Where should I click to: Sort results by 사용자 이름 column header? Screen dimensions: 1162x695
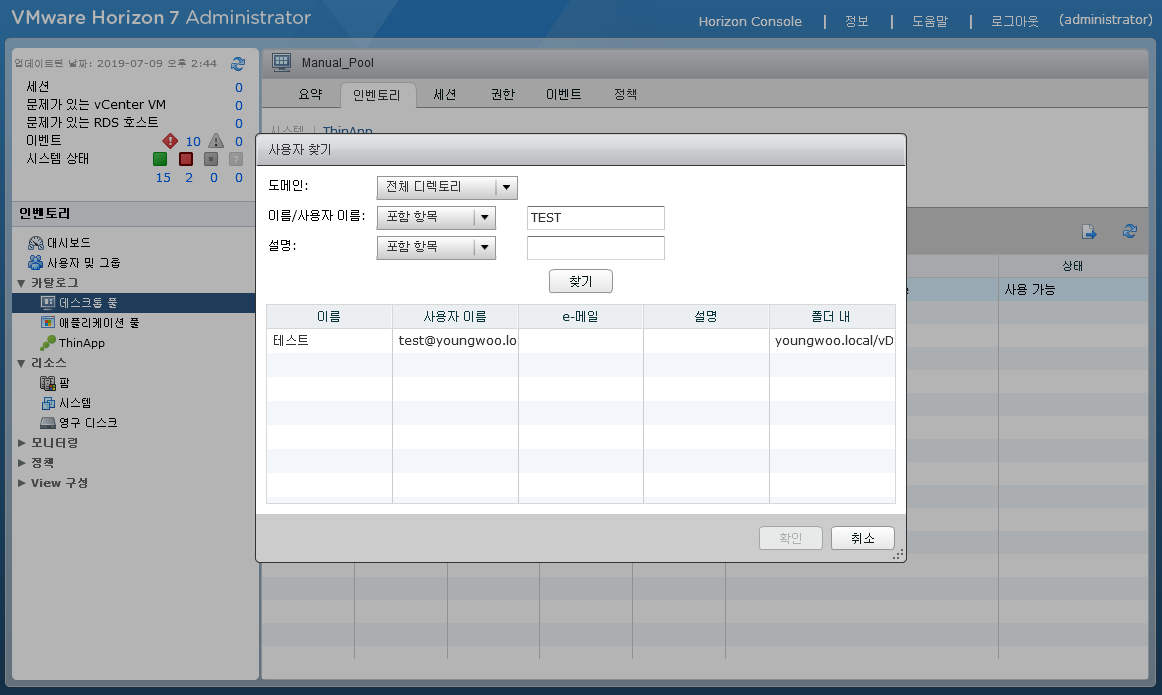(455, 316)
